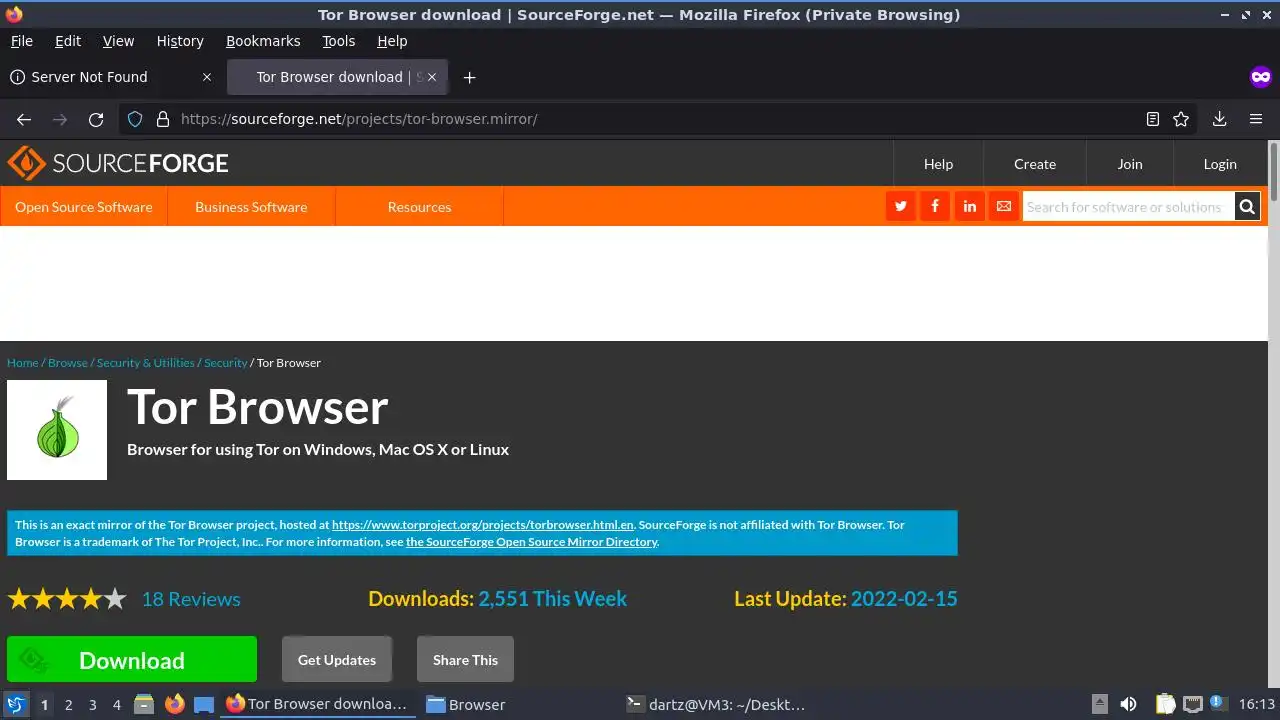Click the SourceForge logo
Screen dimensions: 1280x720
click(118, 163)
